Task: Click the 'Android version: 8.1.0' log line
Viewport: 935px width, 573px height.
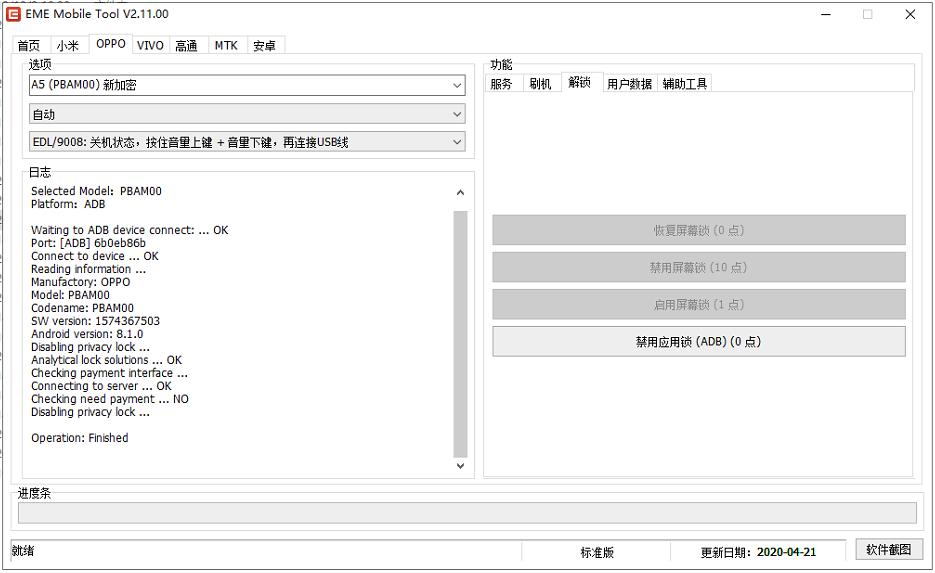Action: coord(87,334)
